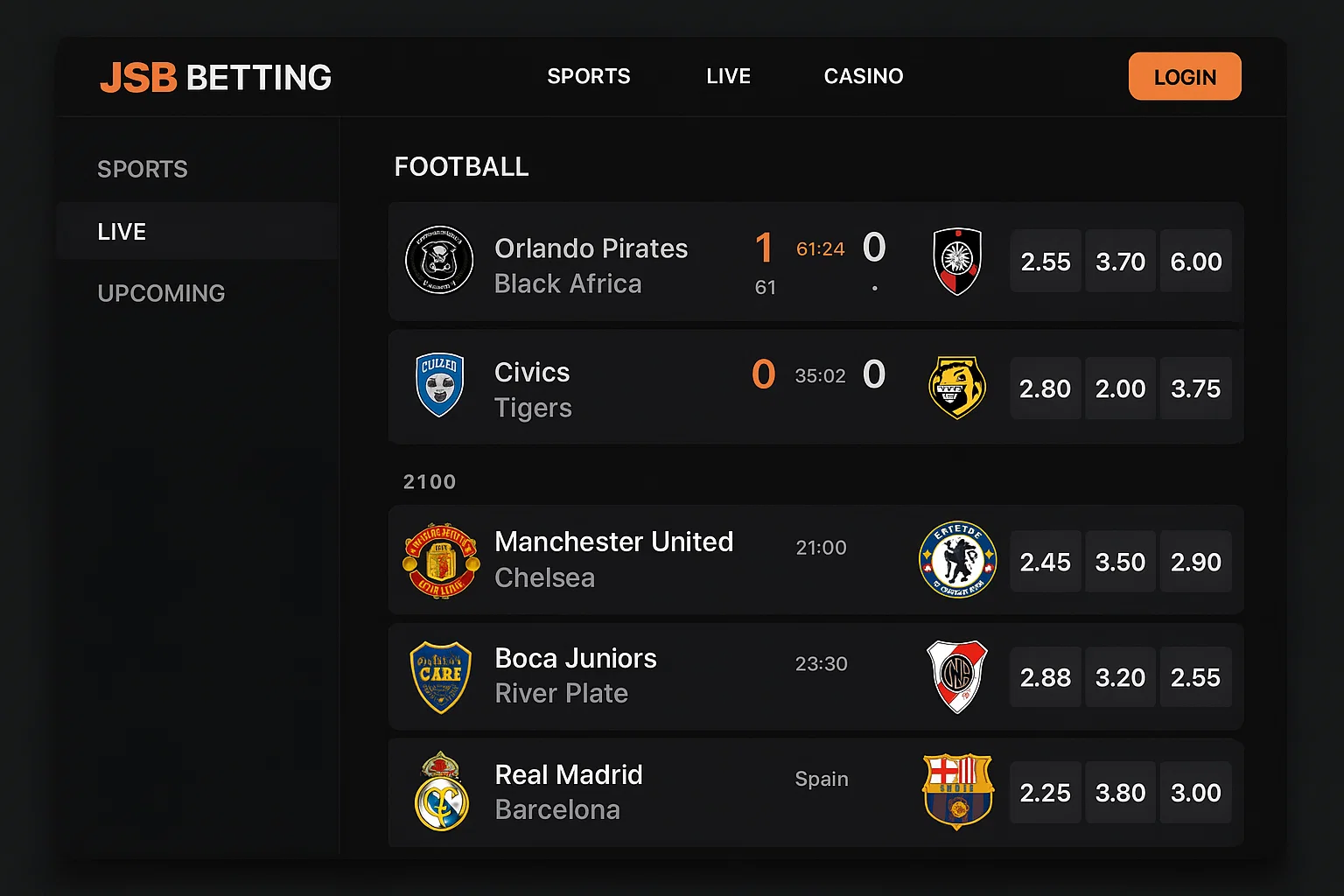Click the Tigers club crest
Image resolution: width=1344 pixels, height=896 pixels.
(957, 386)
